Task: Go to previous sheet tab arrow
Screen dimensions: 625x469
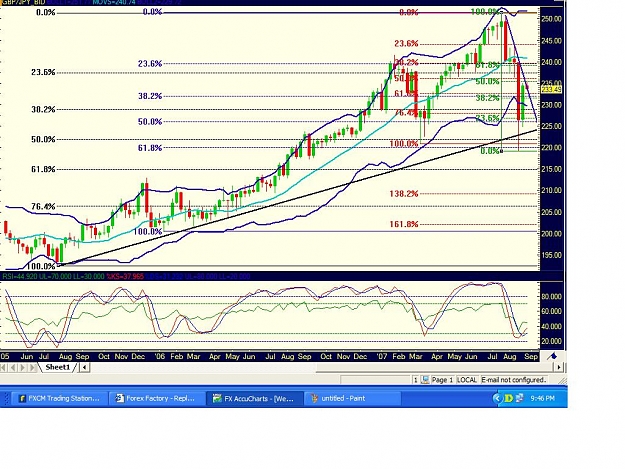Action: click(x=13, y=367)
